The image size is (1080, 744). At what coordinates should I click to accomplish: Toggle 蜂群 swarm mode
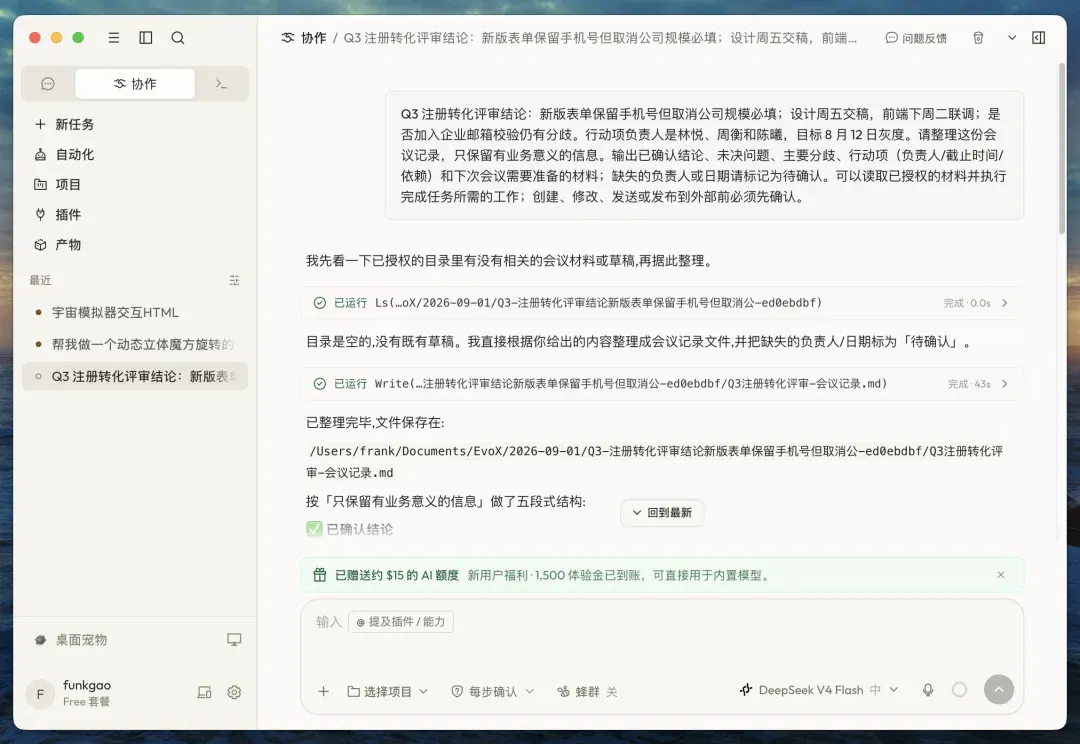(587, 691)
